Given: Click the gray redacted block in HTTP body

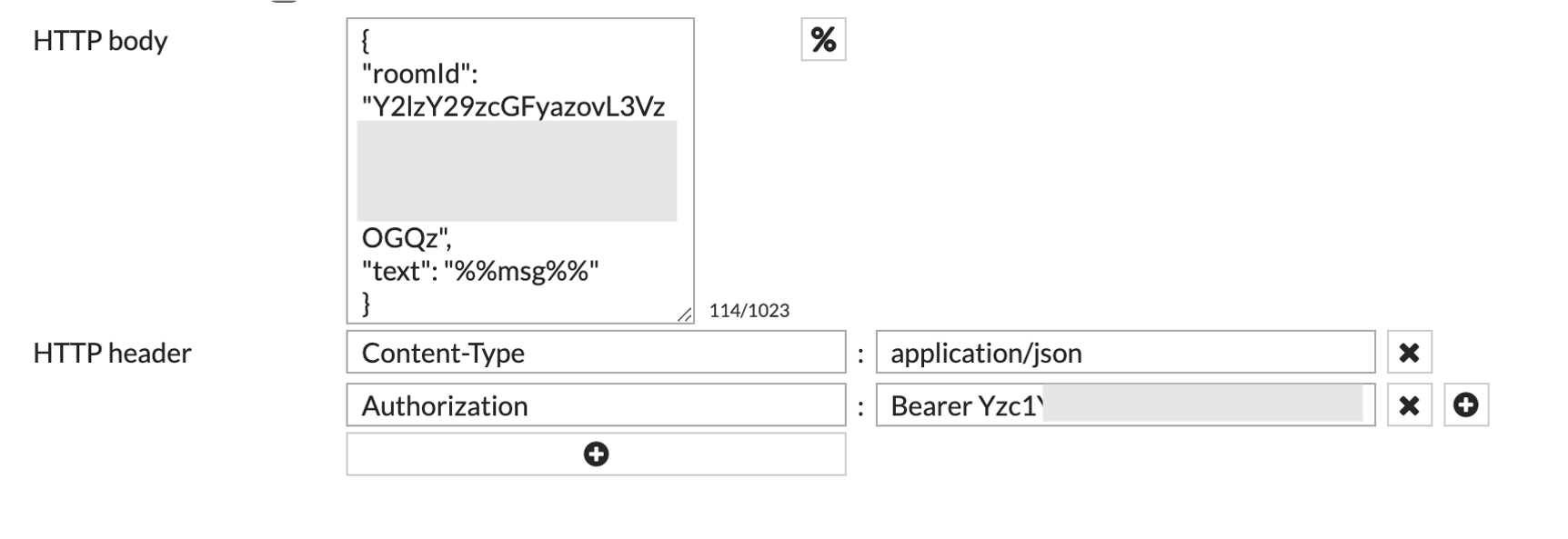Looking at the screenshot, I should coord(517,171).
